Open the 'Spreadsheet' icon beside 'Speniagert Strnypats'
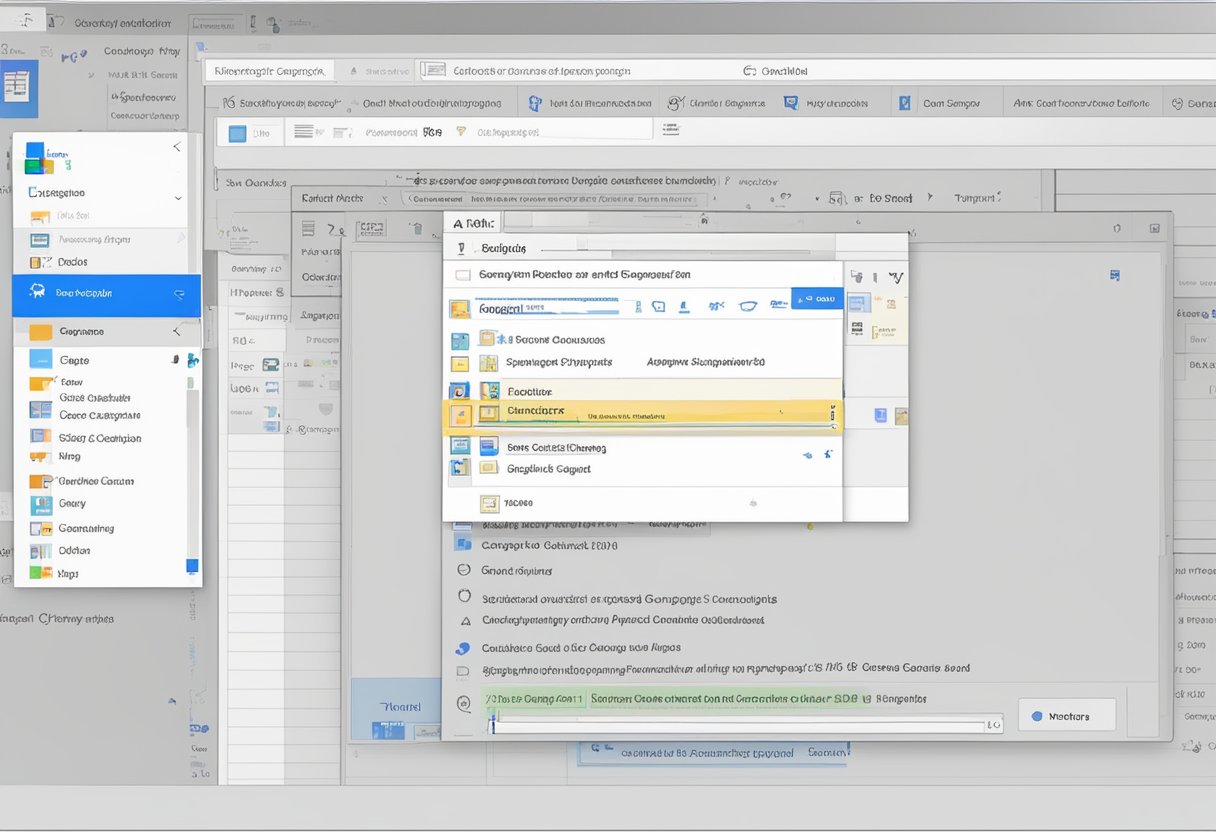 point(488,363)
